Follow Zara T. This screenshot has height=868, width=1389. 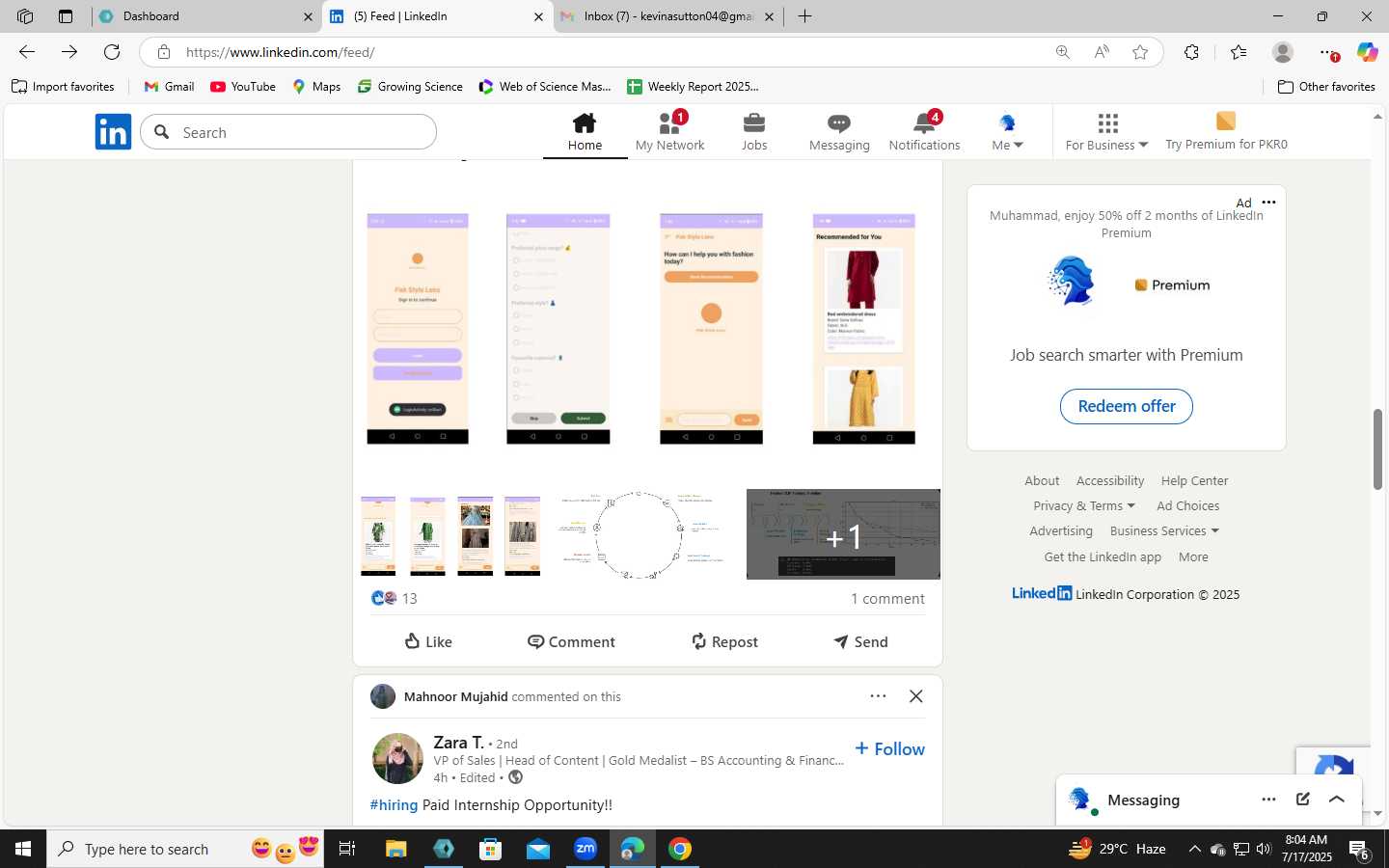pos(889,748)
